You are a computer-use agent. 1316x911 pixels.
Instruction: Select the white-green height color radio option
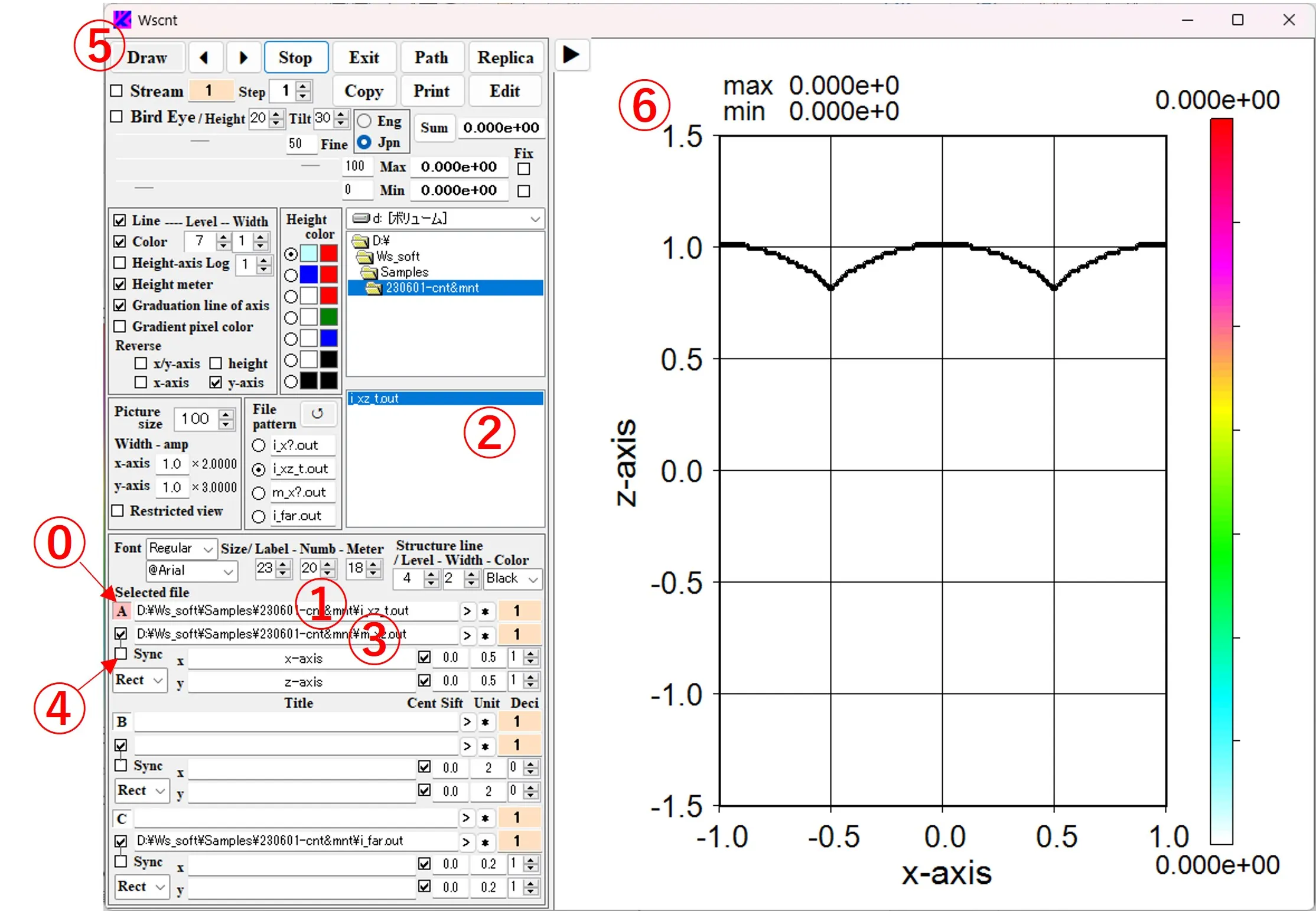[291, 318]
